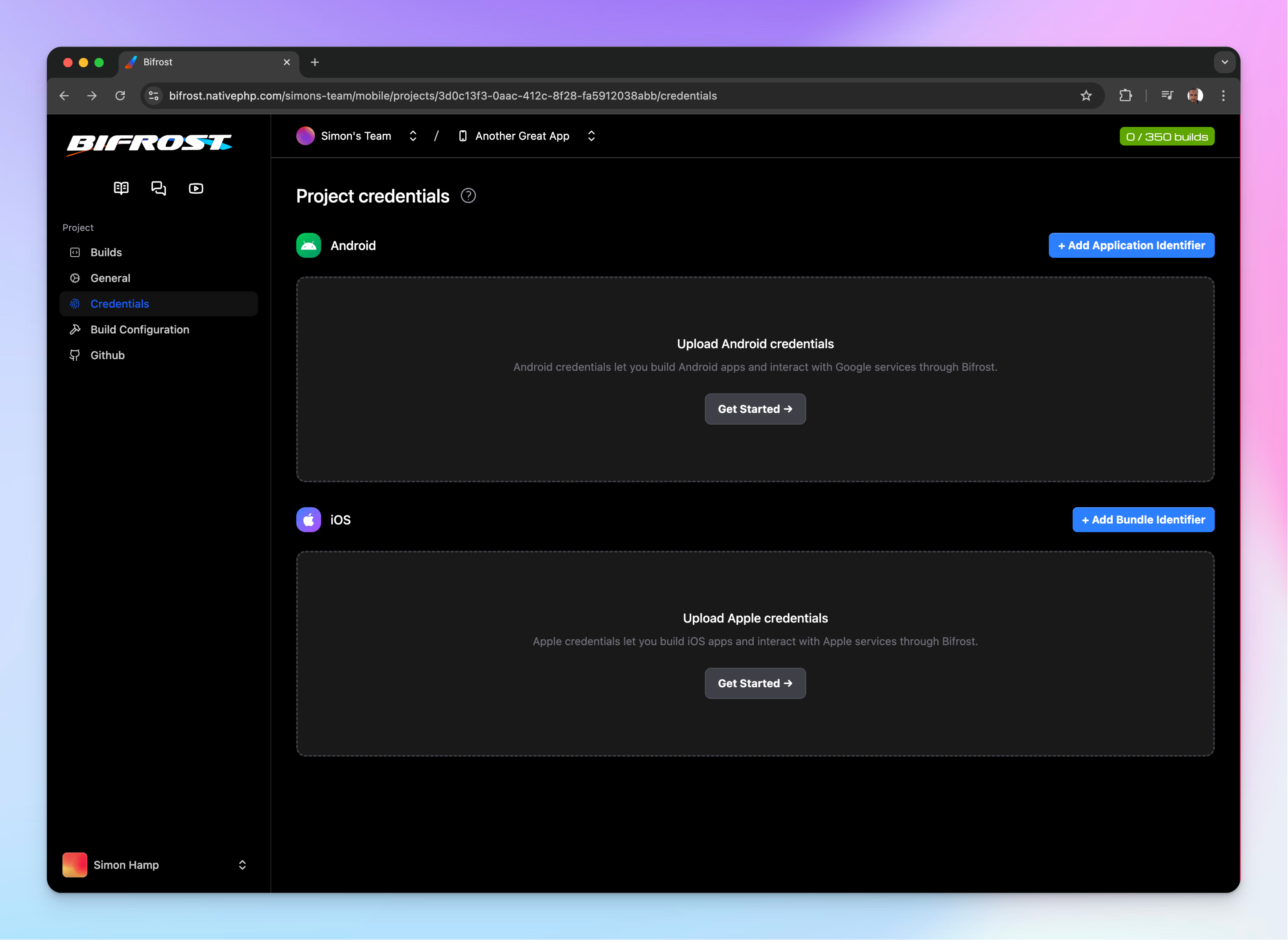Screen dimensions: 1288x940
Task: Click the iOS section label
Action: click(x=341, y=520)
